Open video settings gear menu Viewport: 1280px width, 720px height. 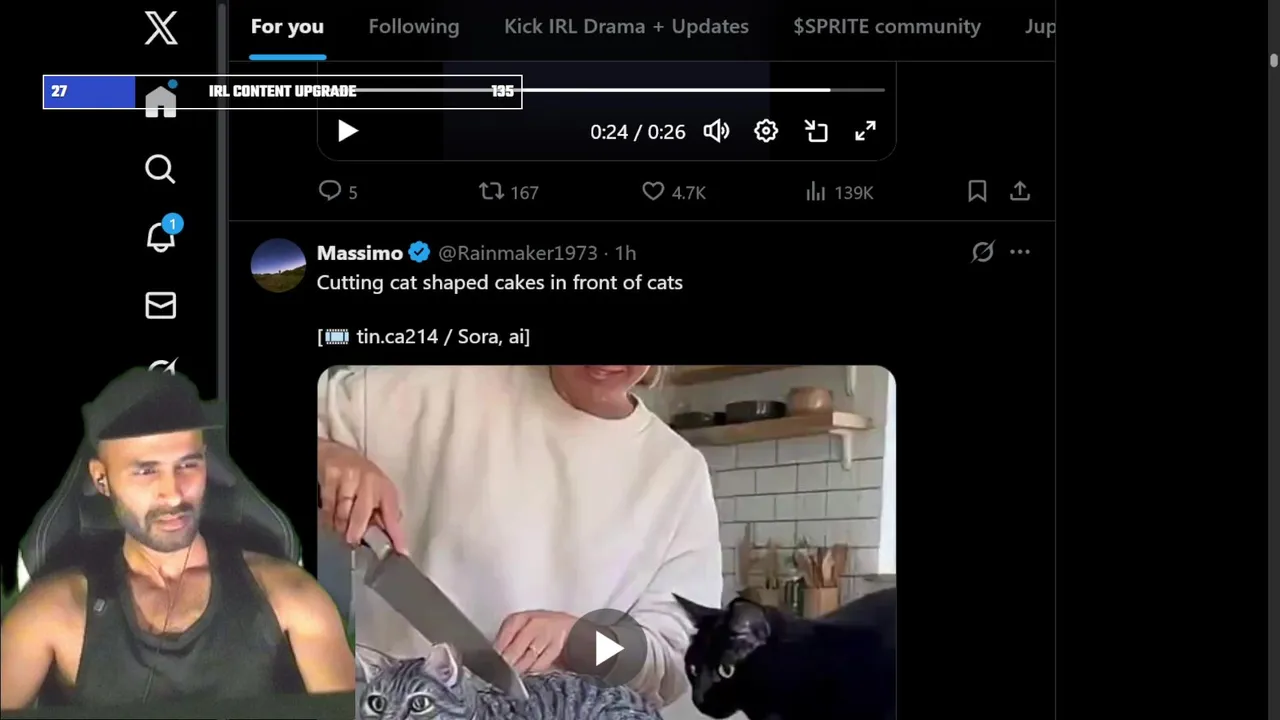coord(766,131)
